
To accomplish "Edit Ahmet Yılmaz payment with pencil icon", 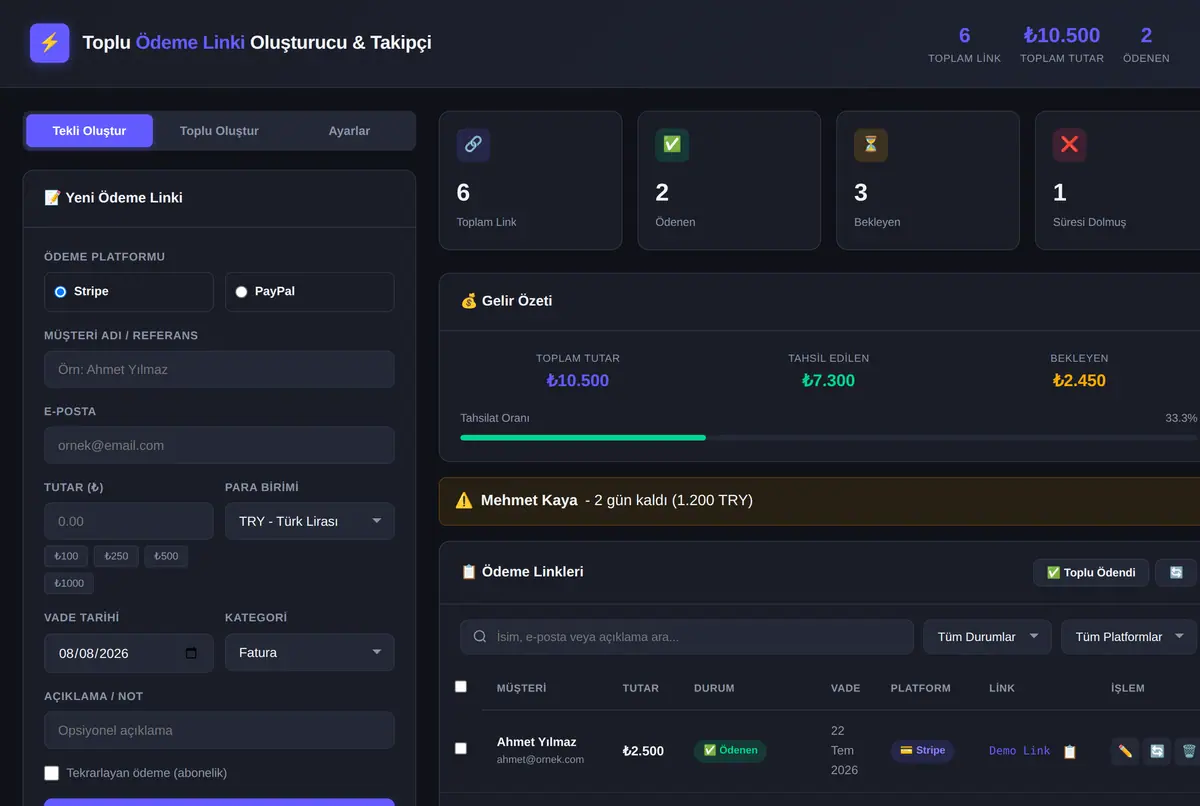I will pos(1125,751).
